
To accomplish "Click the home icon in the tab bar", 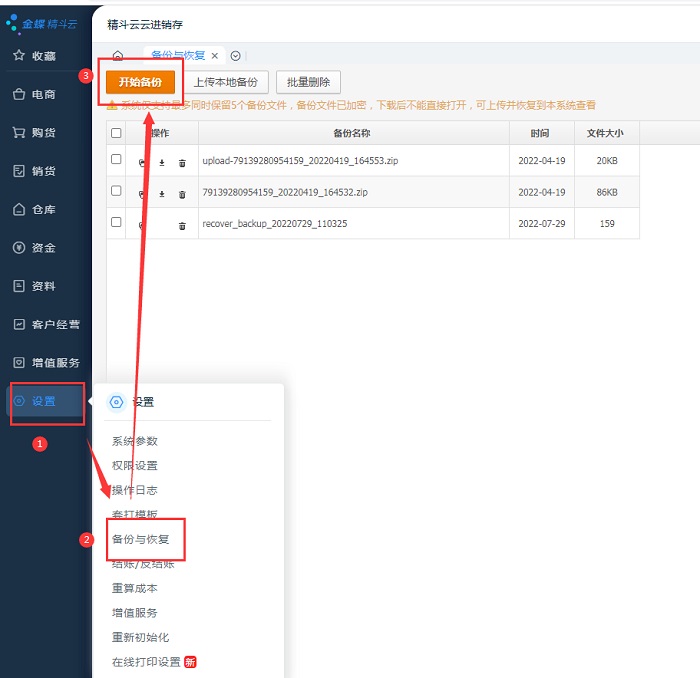I will (x=118, y=56).
